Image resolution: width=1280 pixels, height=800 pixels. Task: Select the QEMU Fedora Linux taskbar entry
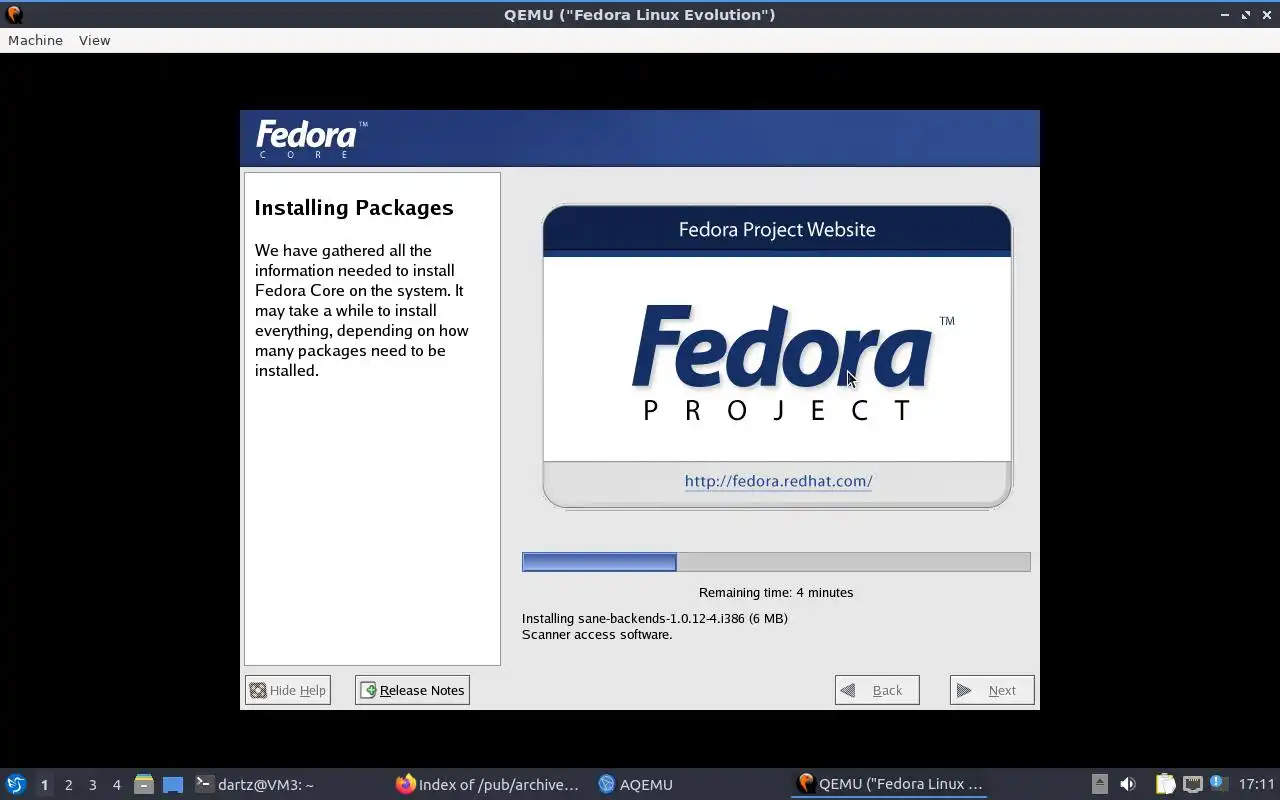pos(889,784)
